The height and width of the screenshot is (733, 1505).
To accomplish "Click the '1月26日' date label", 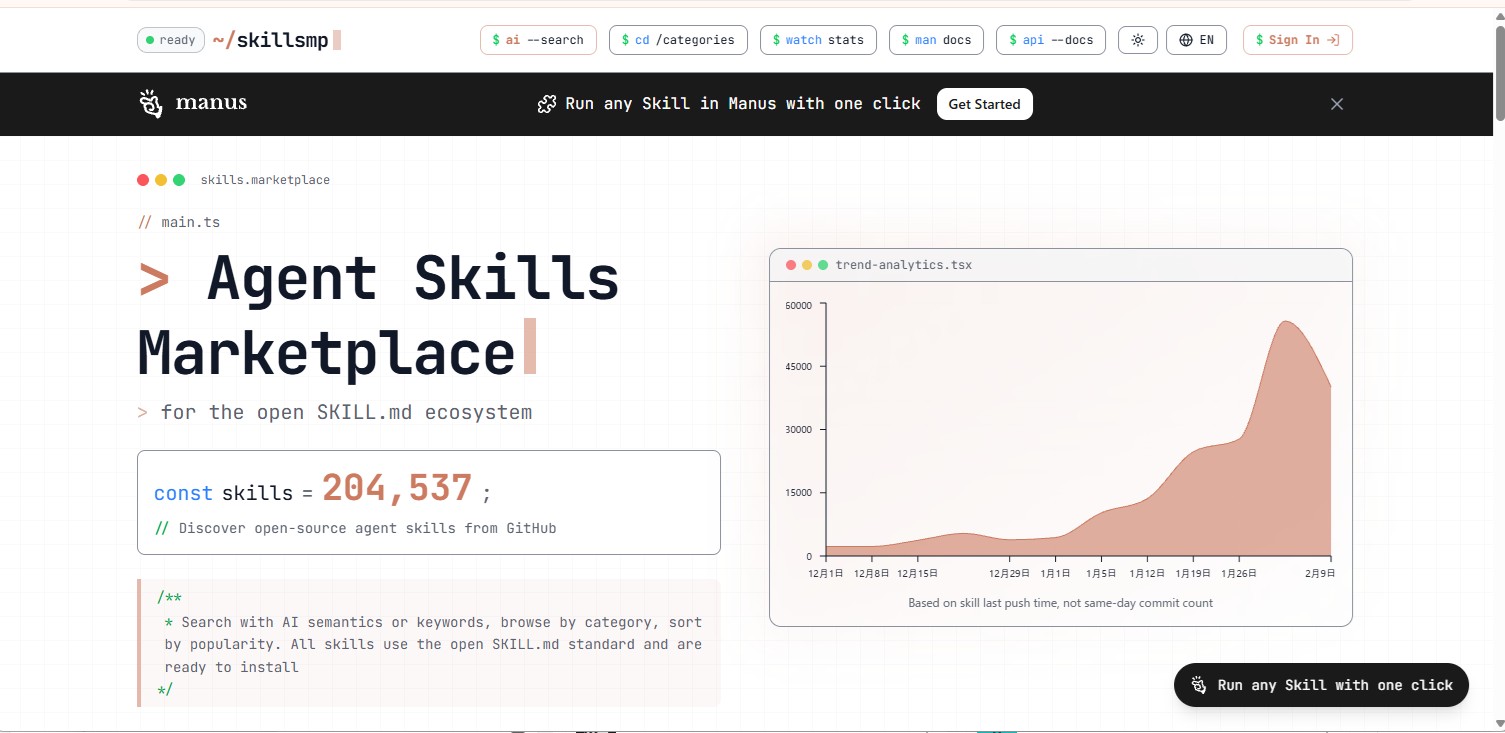I will (1239, 574).
